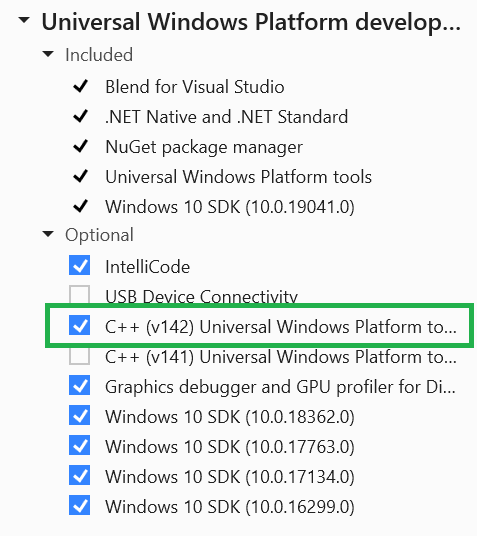Select the Blend for Visual Studio item
This screenshot has height=536, width=477.
tap(195, 86)
